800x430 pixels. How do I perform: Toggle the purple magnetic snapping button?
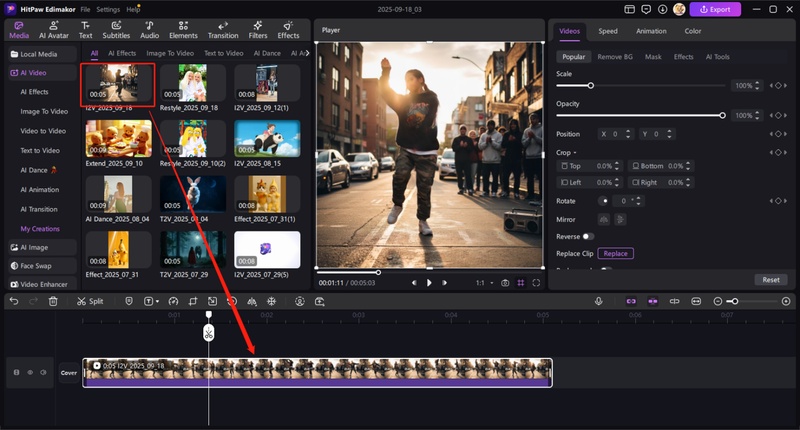point(653,301)
